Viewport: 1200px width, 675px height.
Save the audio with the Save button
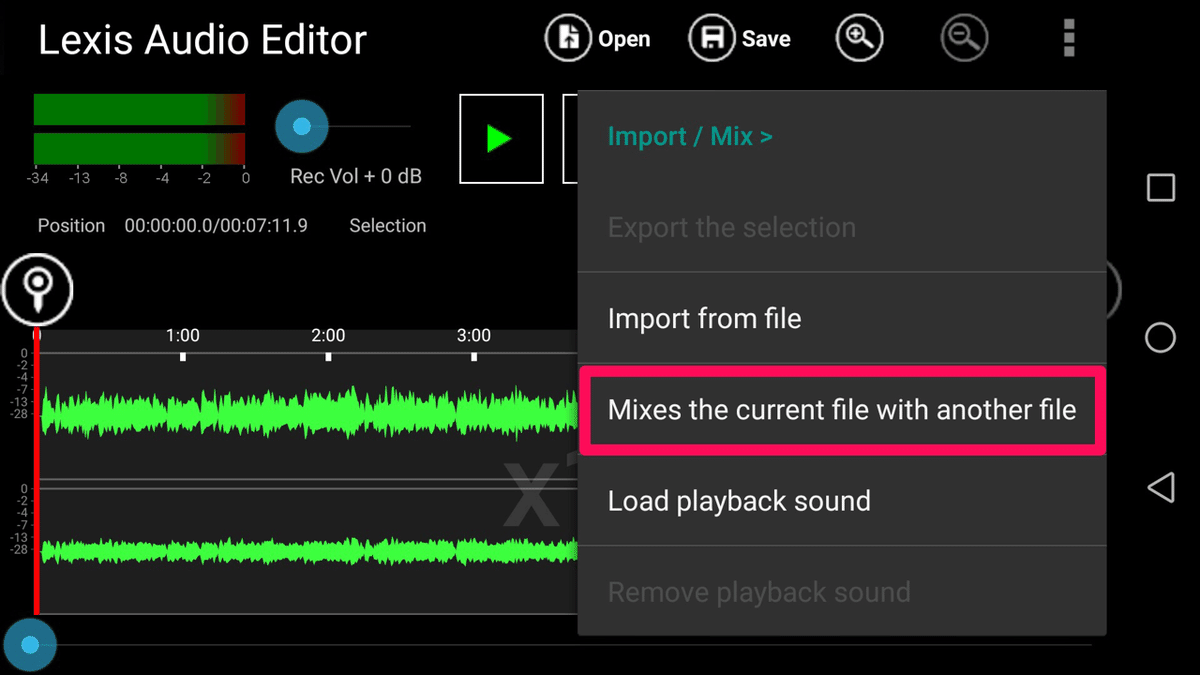tap(740, 39)
